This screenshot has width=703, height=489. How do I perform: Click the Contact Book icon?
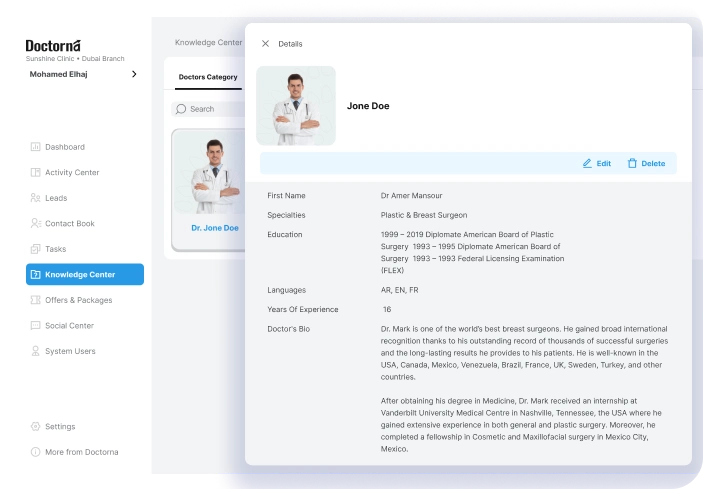36,223
